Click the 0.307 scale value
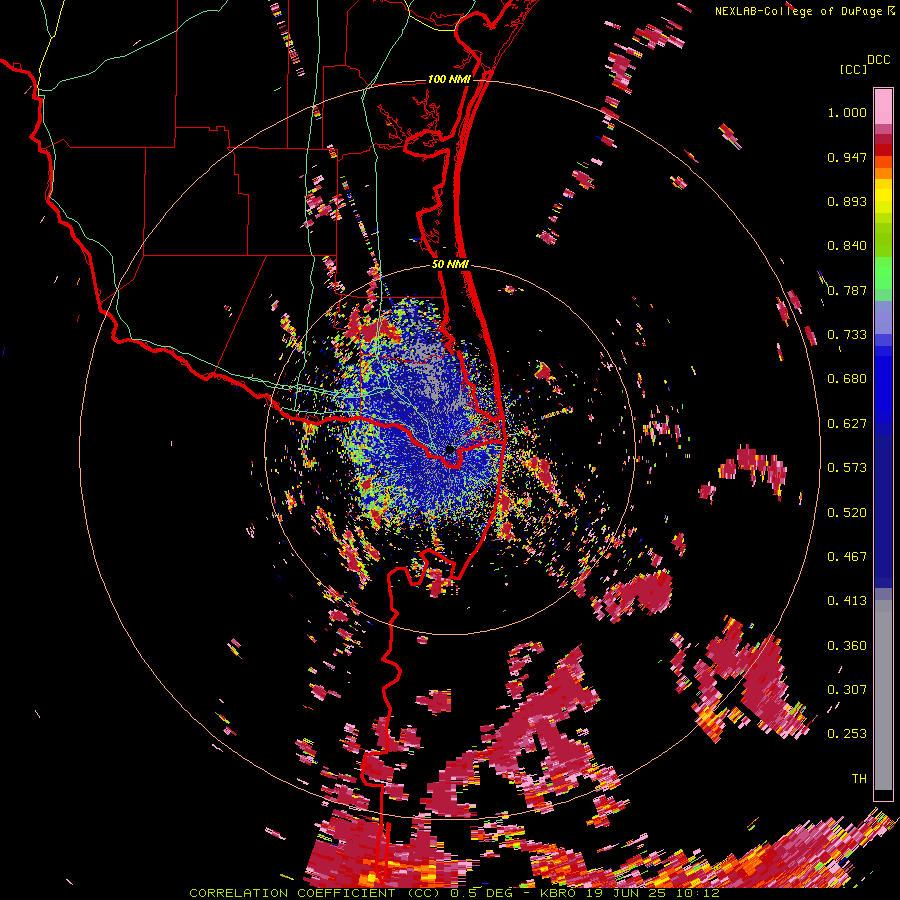900x900 pixels. pyautogui.click(x=847, y=690)
